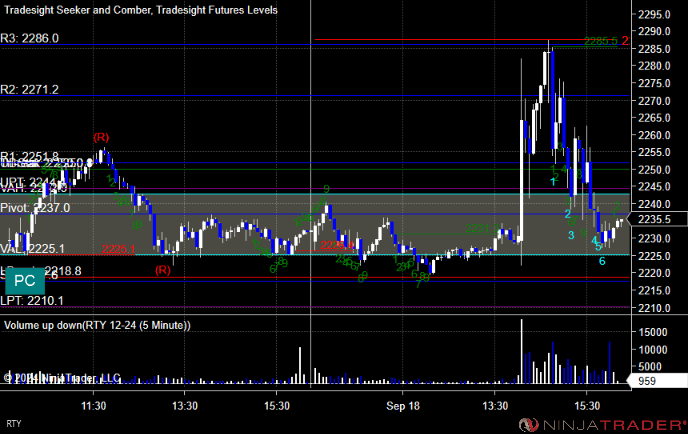The image size is (688, 434).
Task: Click the current price marker 2235.5
Action: coord(657,219)
